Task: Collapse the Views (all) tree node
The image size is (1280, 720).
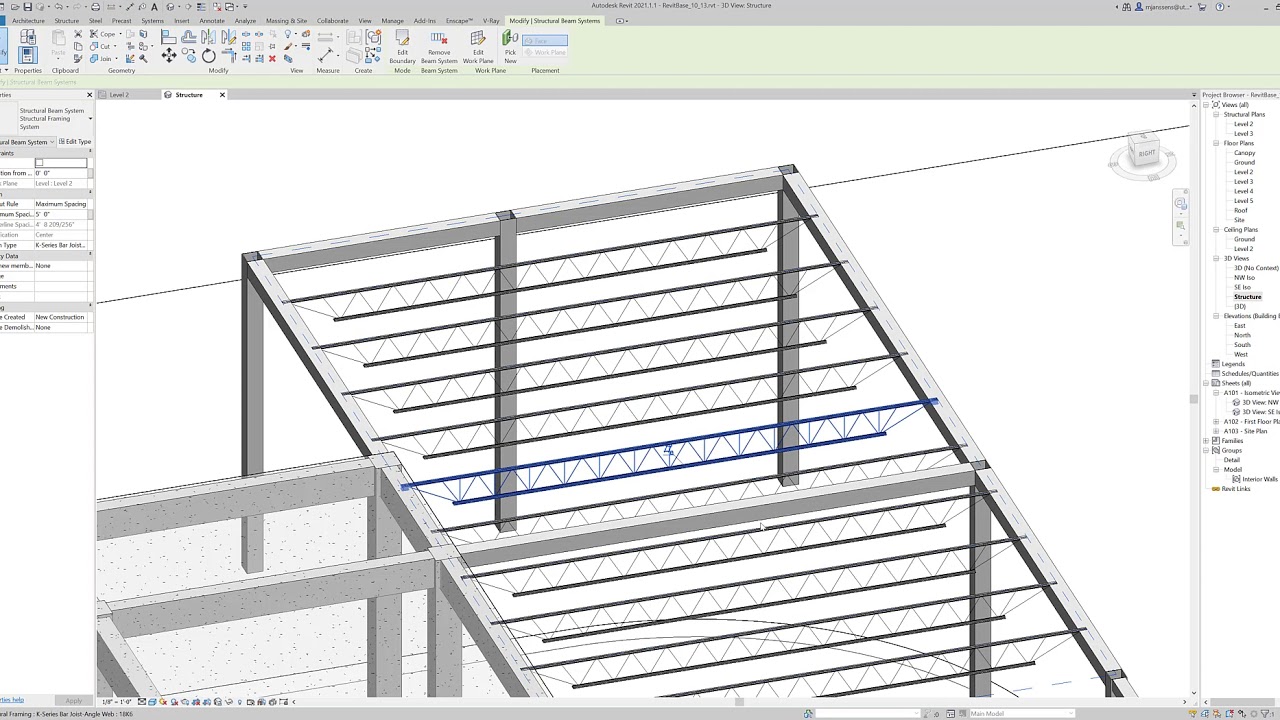Action: click(1207, 105)
